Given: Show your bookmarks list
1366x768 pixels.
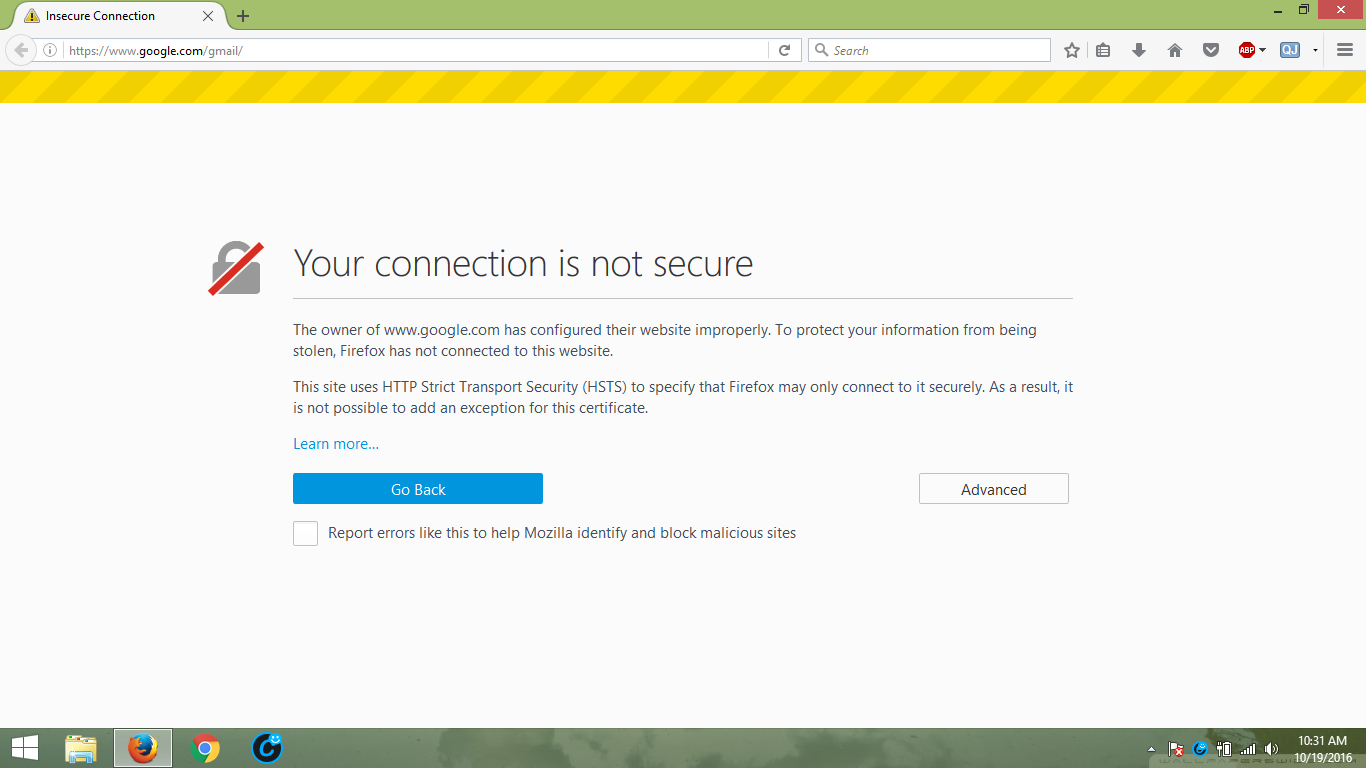Looking at the screenshot, I should click(1103, 50).
